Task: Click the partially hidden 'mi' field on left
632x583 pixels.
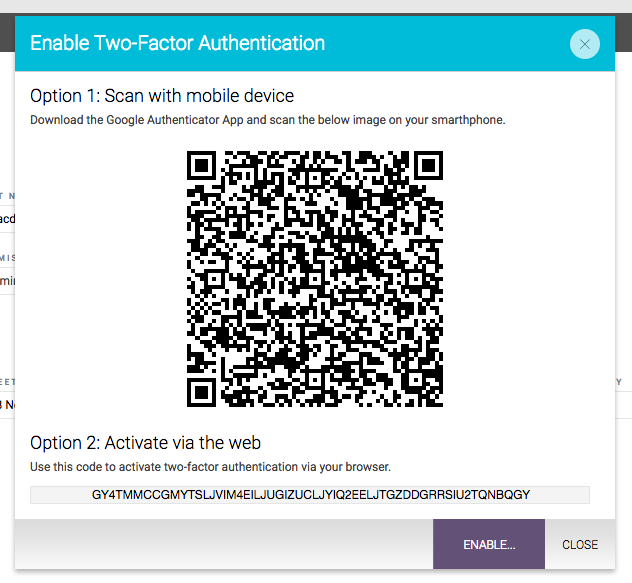Action: (x=7, y=281)
